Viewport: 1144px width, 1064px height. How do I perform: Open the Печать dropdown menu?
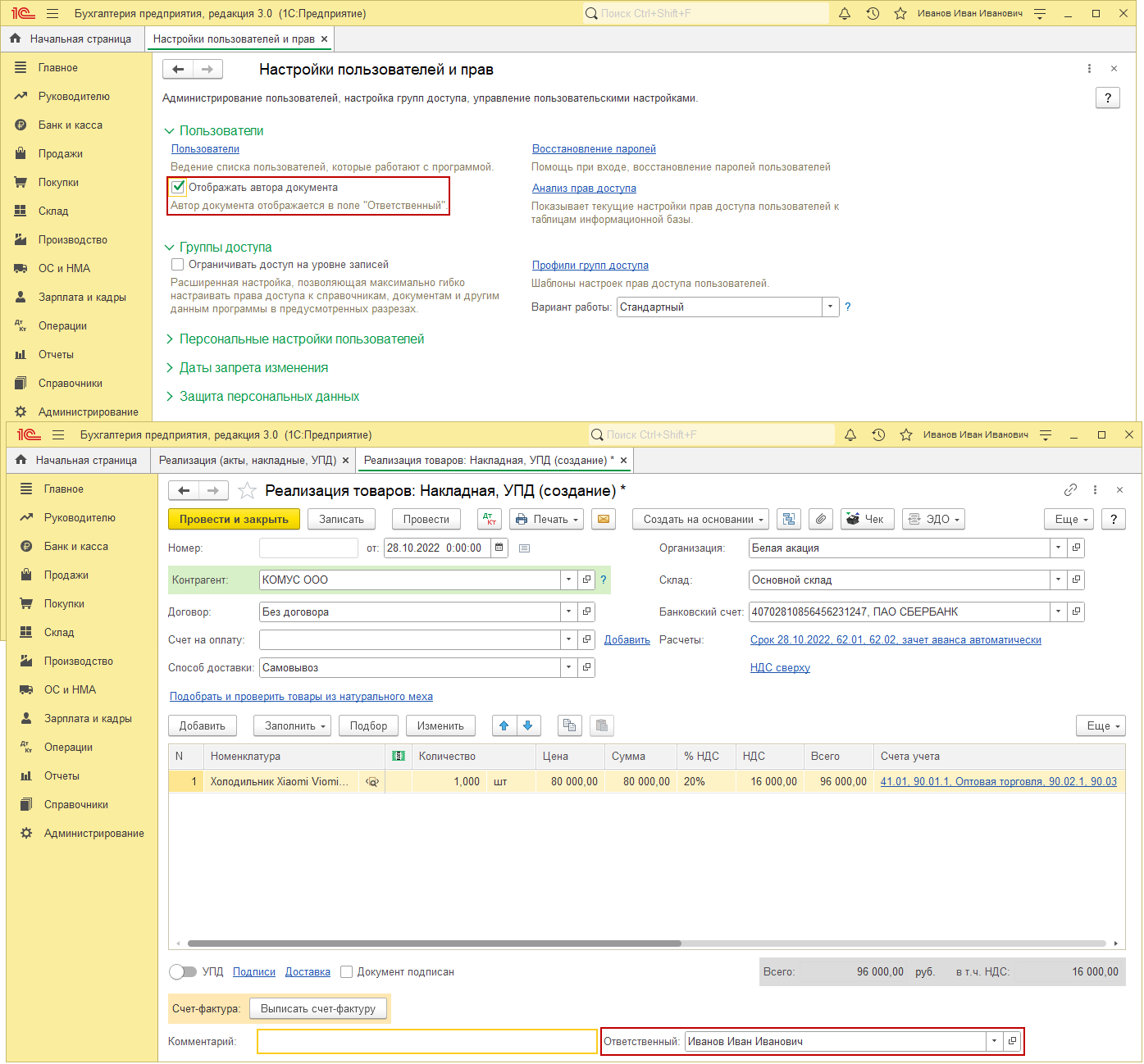(x=547, y=519)
